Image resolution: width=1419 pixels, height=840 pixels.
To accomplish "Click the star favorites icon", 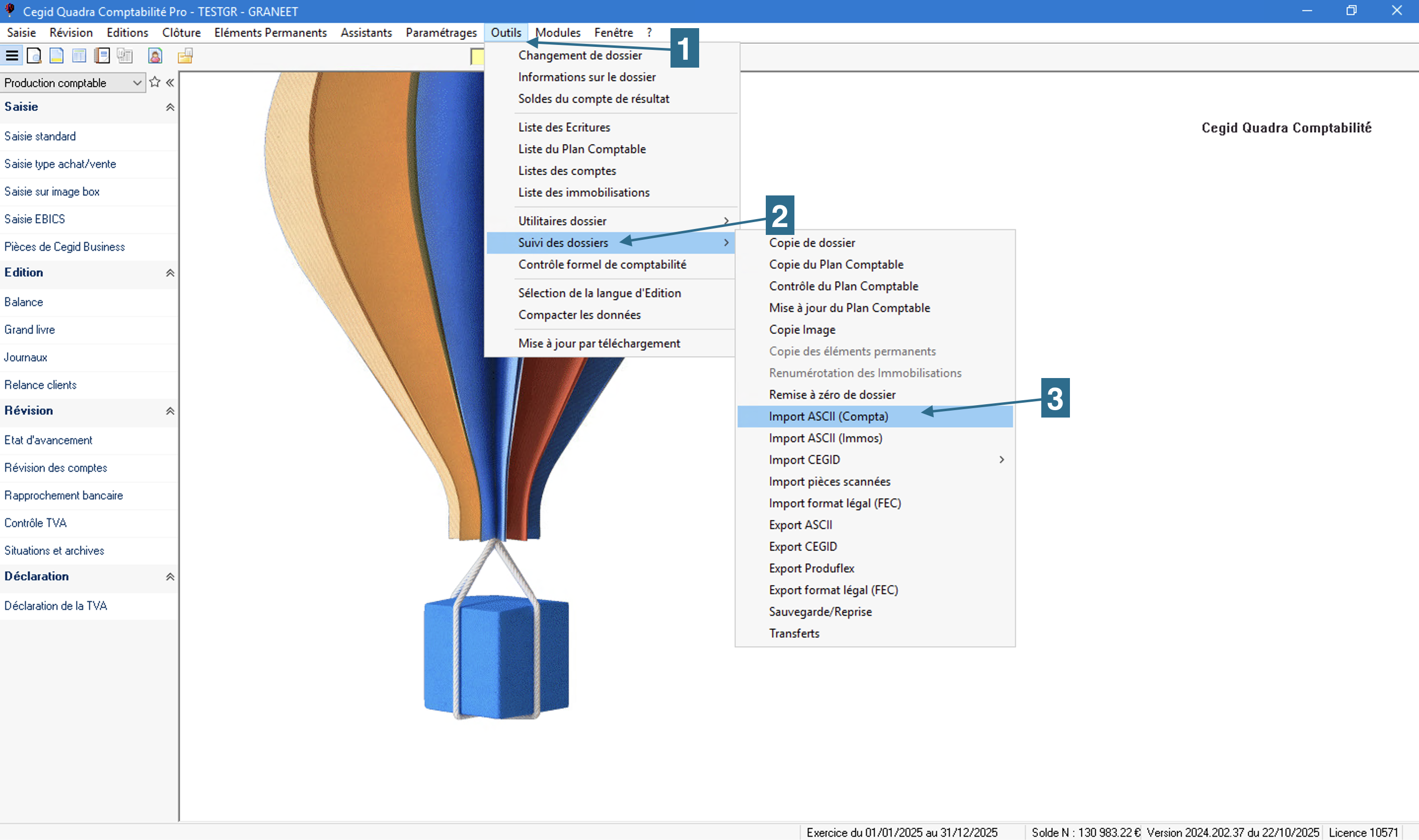I will click(x=155, y=82).
